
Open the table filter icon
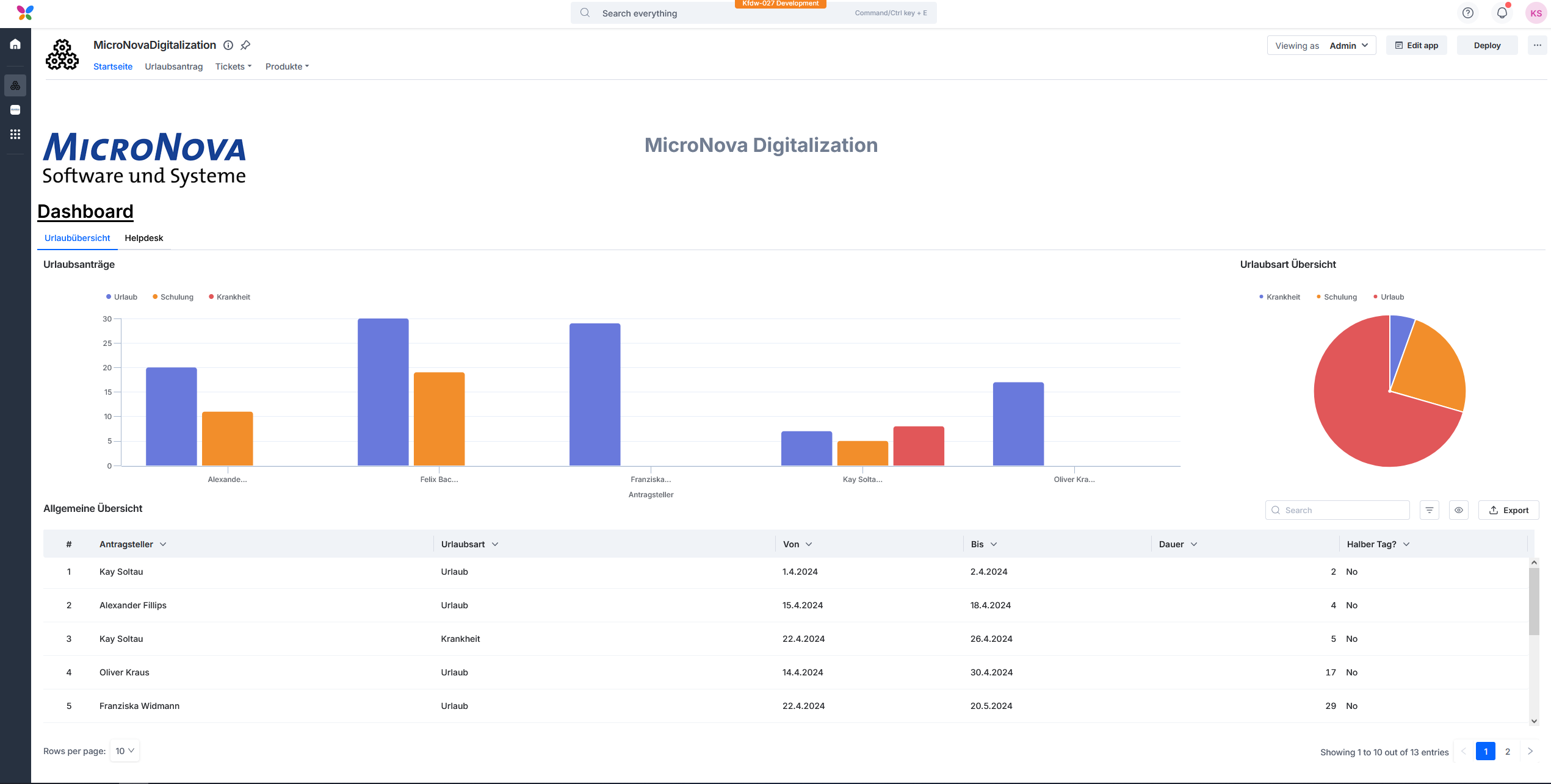tap(1430, 510)
